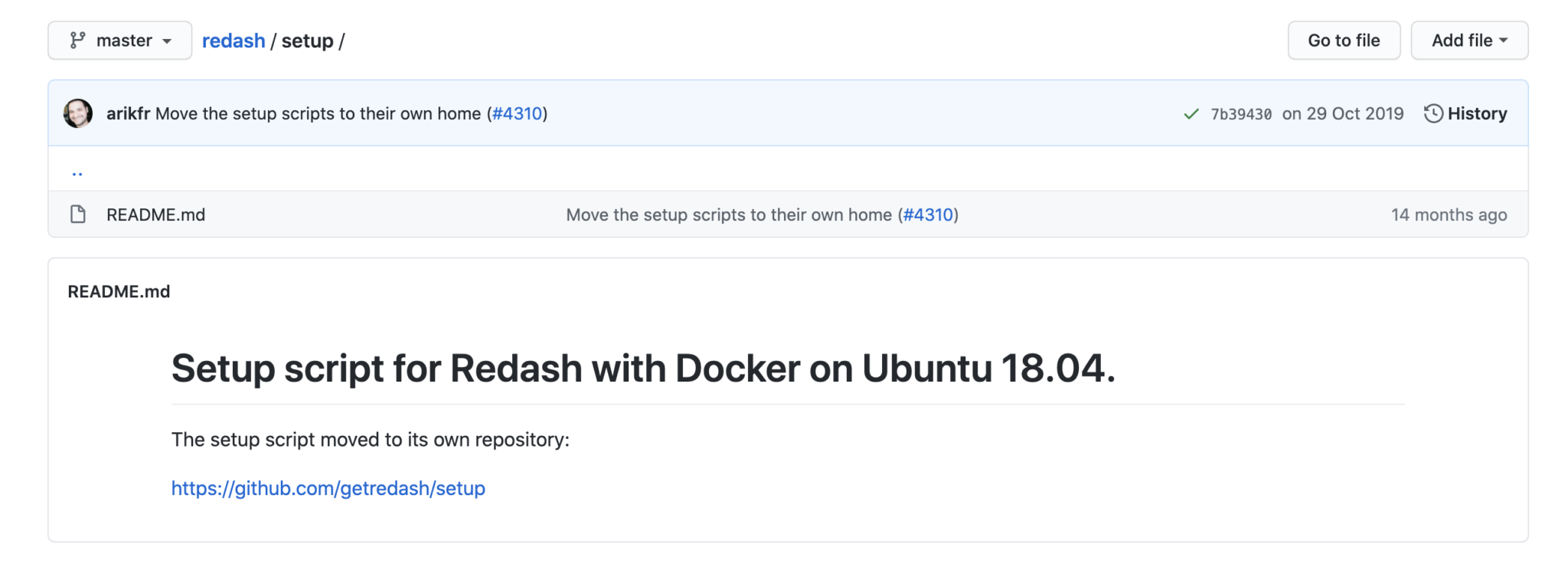Open the master branch dropdown
Image resolution: width=1568 pixels, height=567 pixels.
click(x=119, y=41)
